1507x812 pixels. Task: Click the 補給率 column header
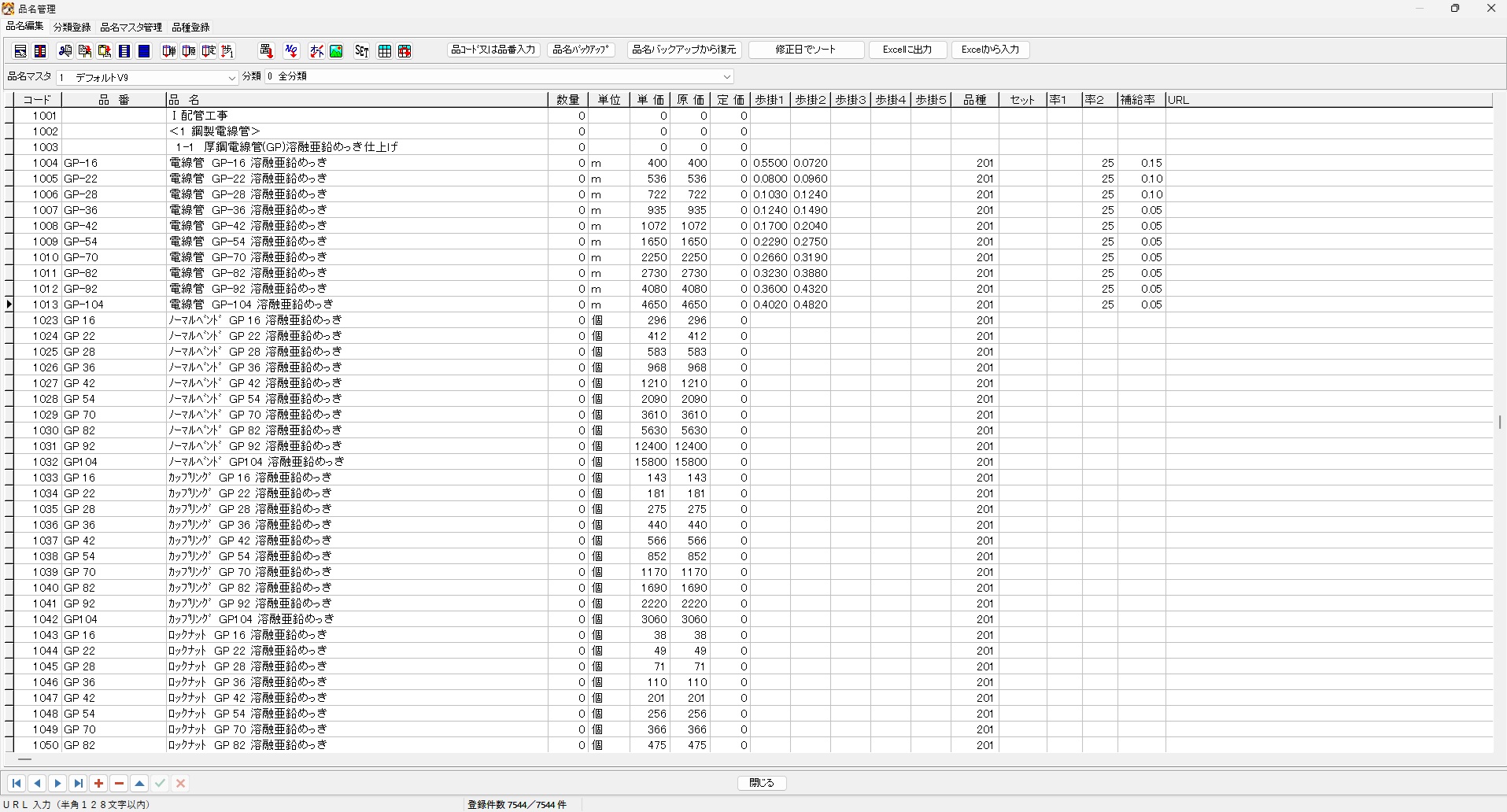tap(1142, 100)
